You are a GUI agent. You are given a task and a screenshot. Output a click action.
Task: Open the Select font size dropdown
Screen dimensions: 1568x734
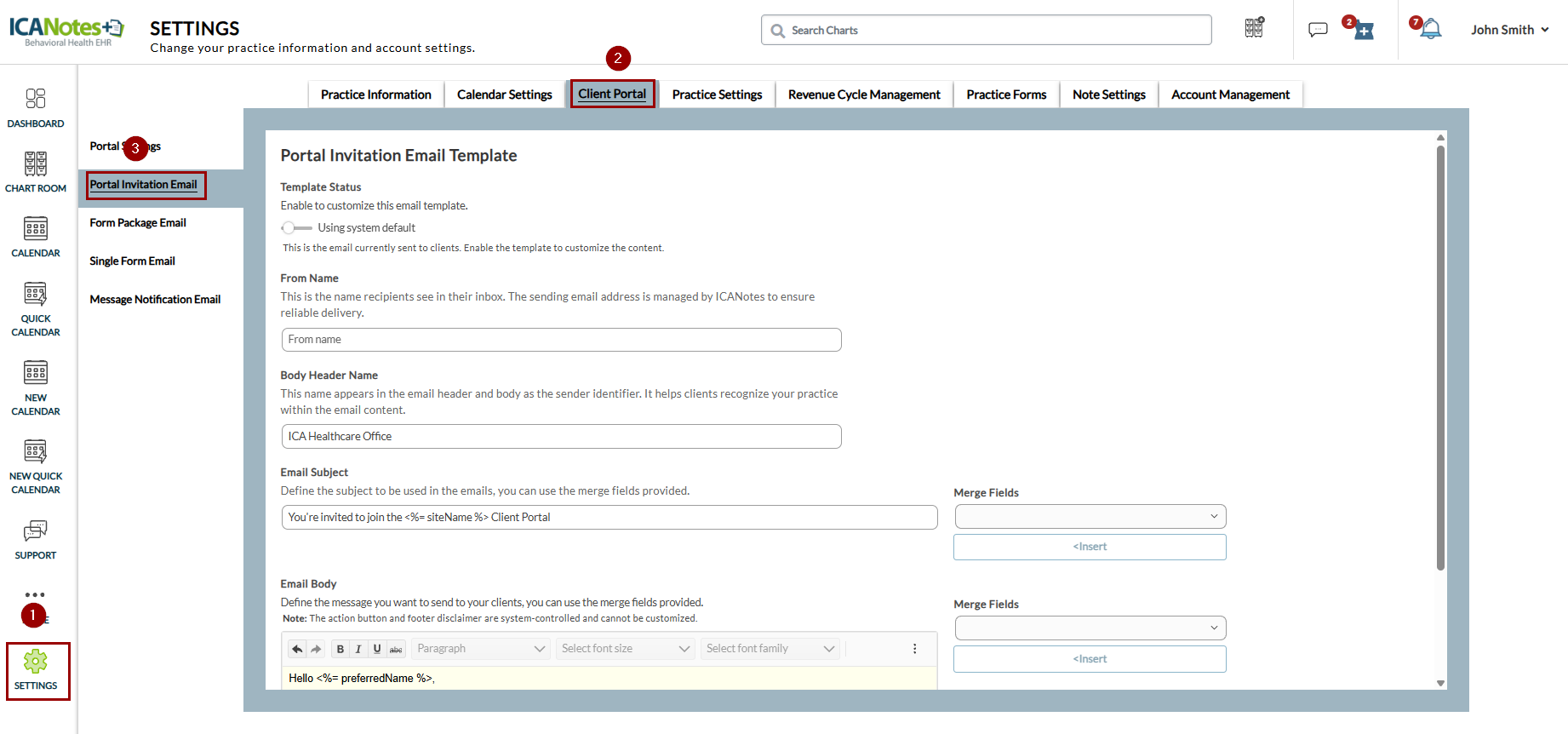pos(625,649)
